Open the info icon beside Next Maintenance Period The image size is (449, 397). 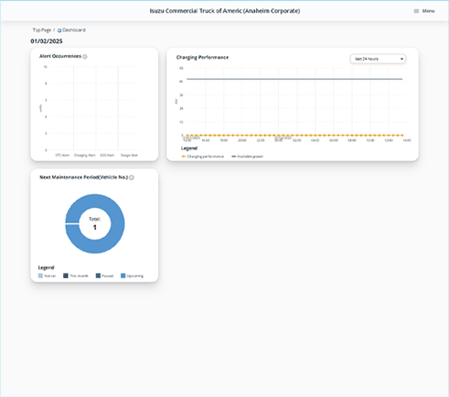click(132, 178)
